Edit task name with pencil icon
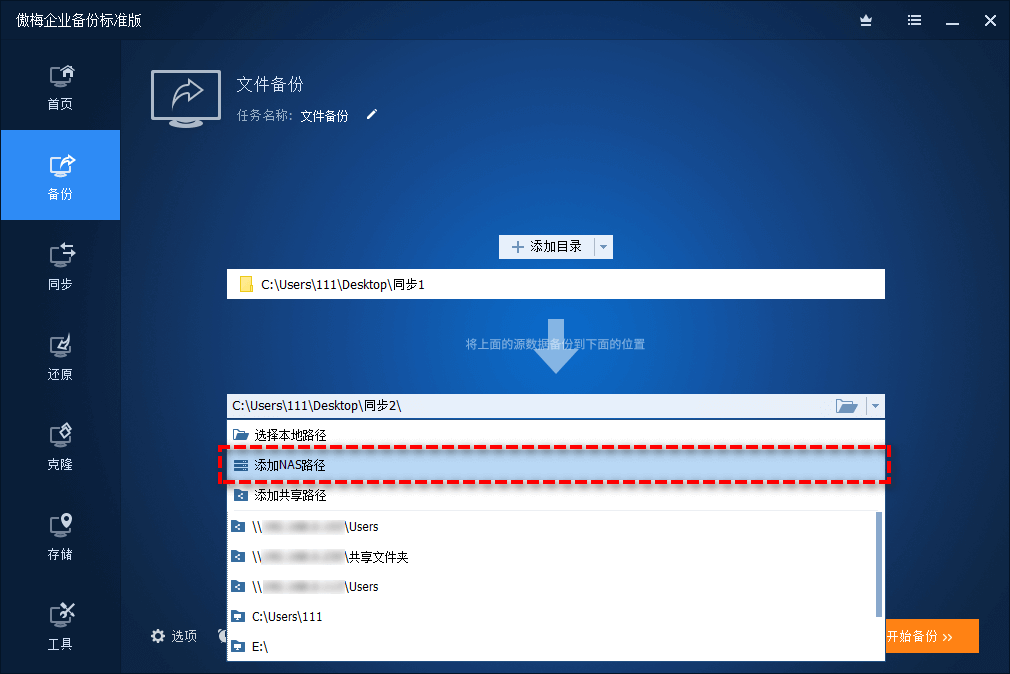 [372, 115]
